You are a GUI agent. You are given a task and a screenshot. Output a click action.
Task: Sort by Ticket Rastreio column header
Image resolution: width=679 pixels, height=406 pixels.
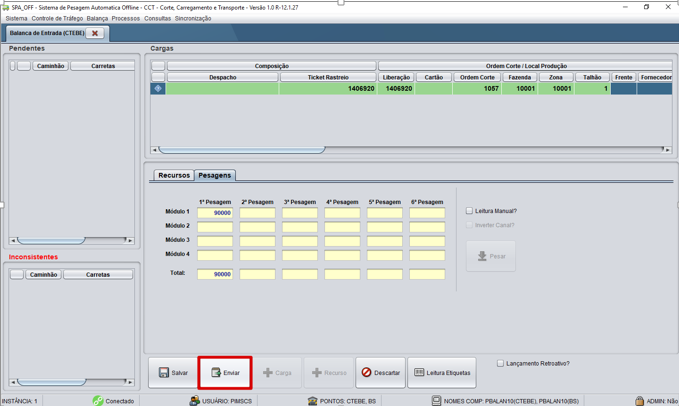[328, 77]
